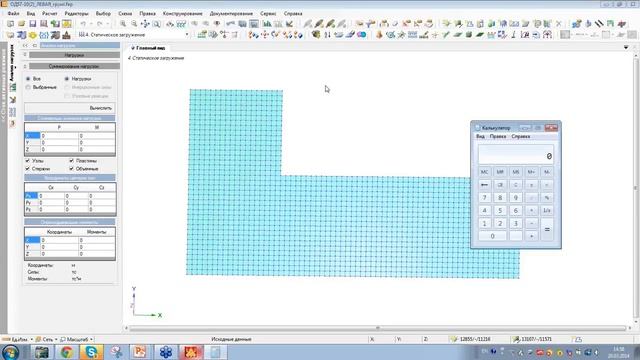640x360 pixels.
Task: Open the view tab list arrow at top right
Action: click(626, 48)
